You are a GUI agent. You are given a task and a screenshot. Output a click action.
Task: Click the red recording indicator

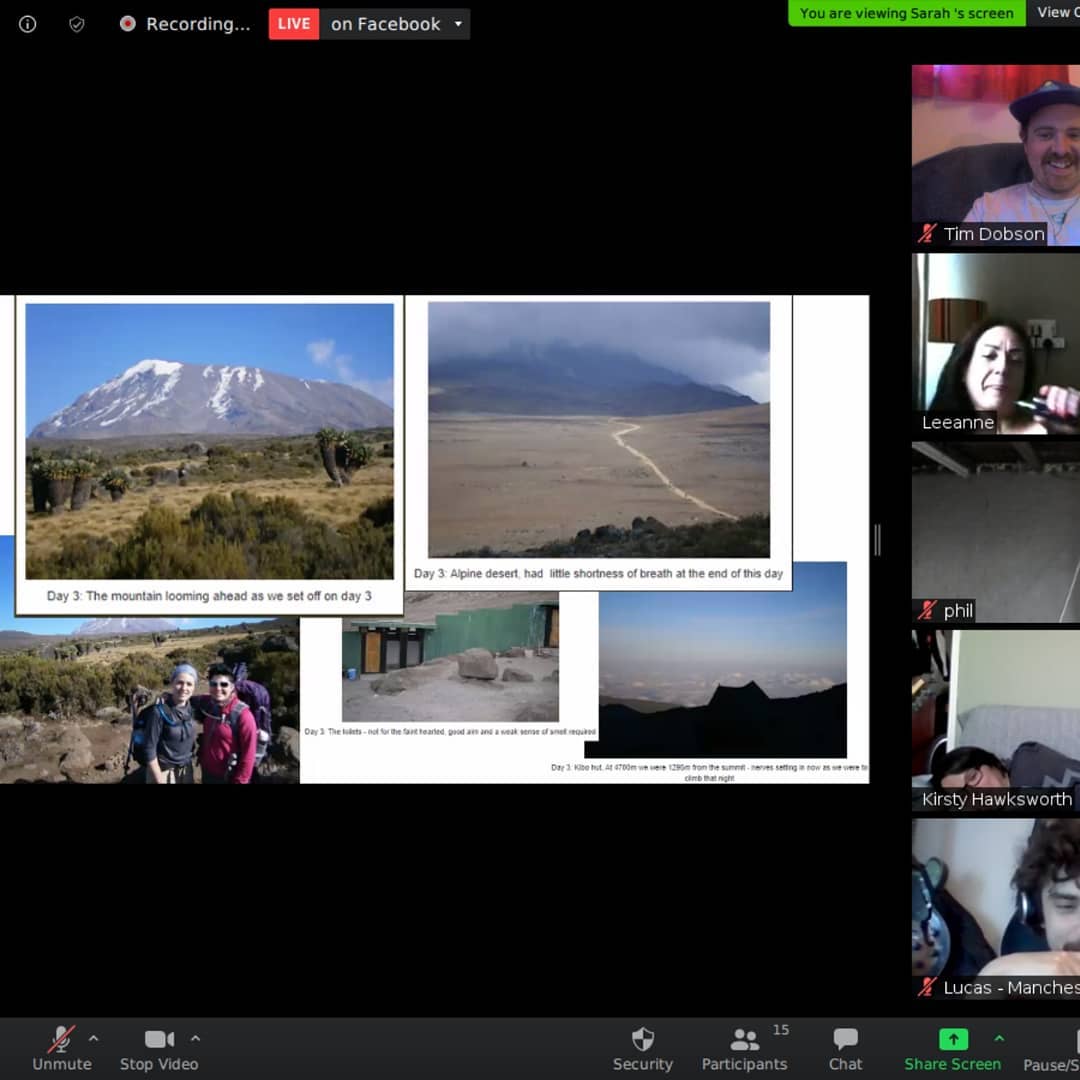(x=127, y=24)
